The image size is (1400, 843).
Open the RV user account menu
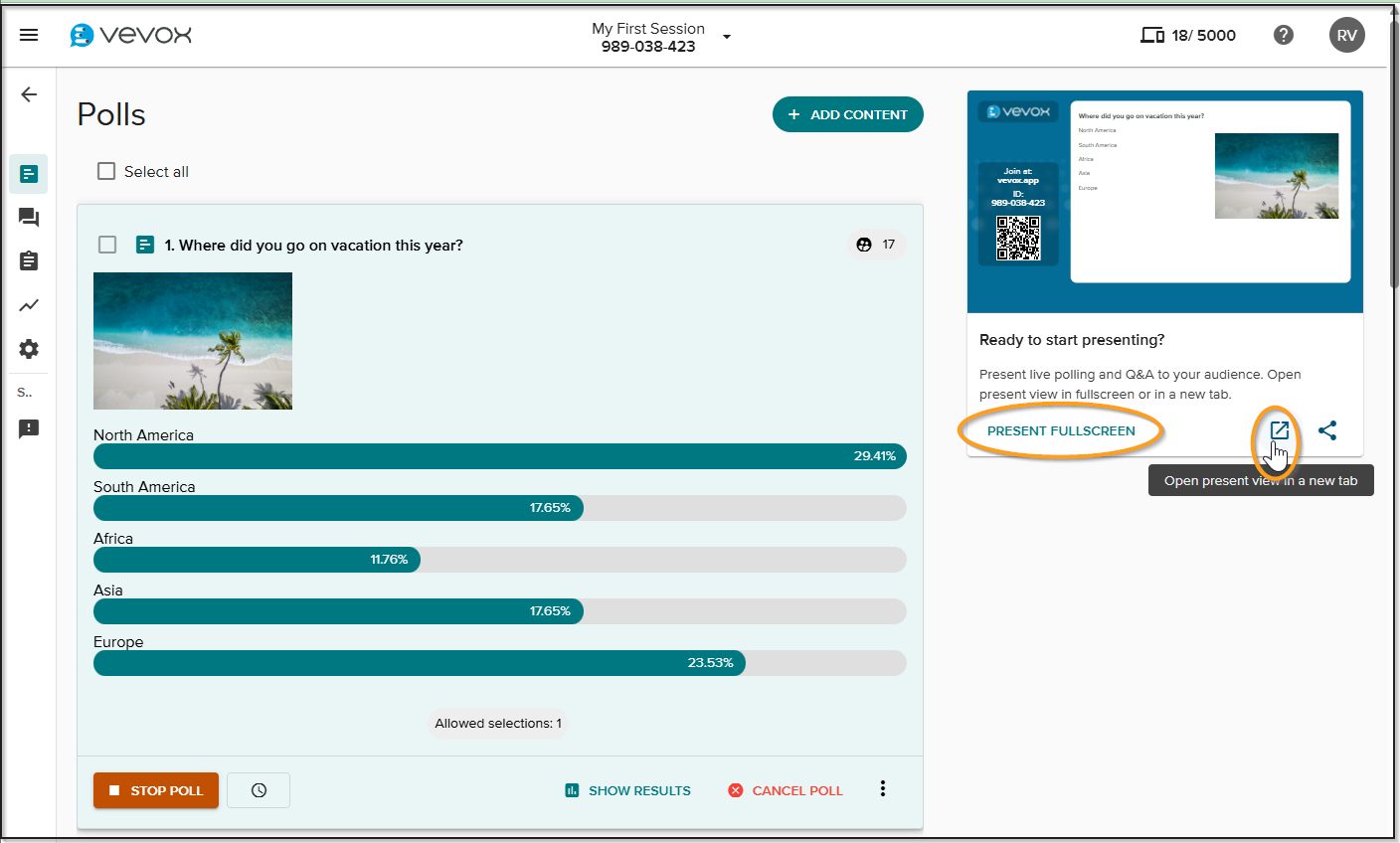click(x=1346, y=36)
